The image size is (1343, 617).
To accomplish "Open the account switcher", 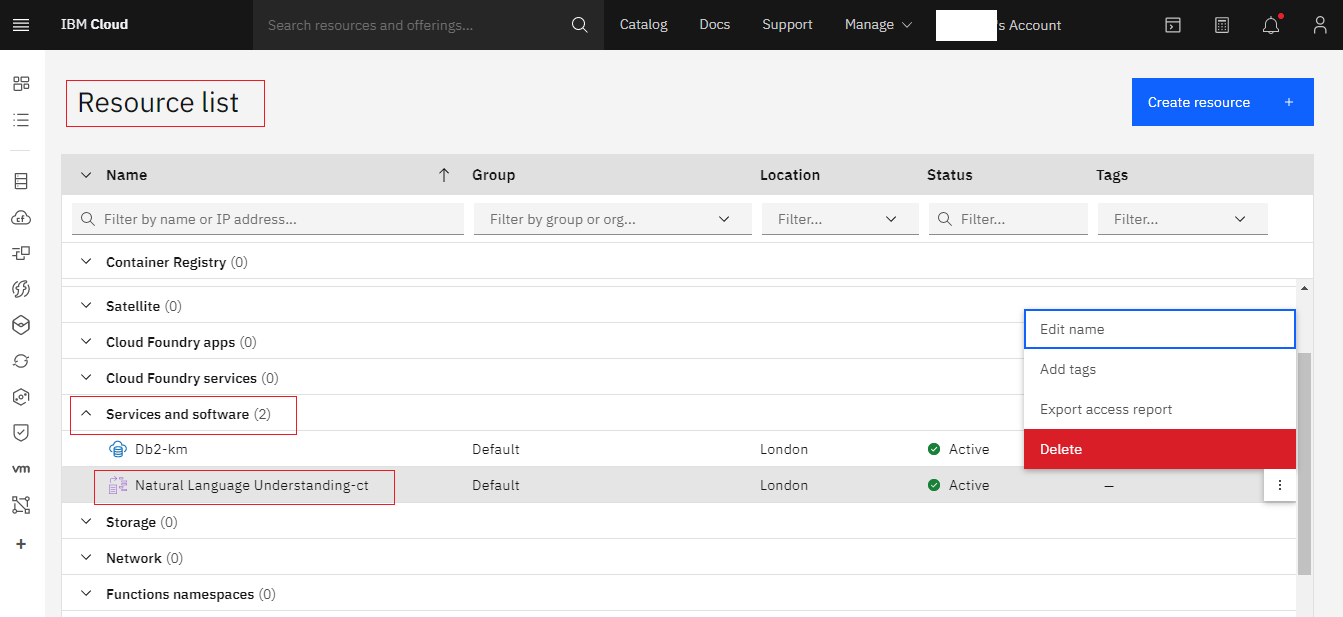I will click(x=999, y=25).
